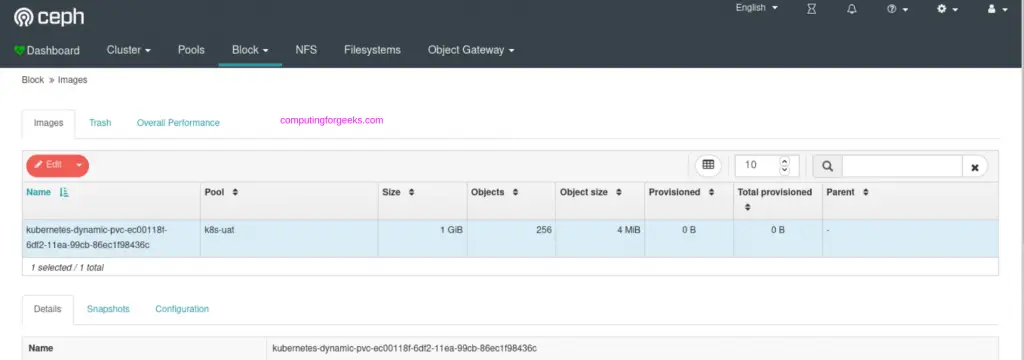This screenshot has width=1024, height=360.
Task: Click the '1 selected / 1 total' footer text
Action: (x=67, y=268)
